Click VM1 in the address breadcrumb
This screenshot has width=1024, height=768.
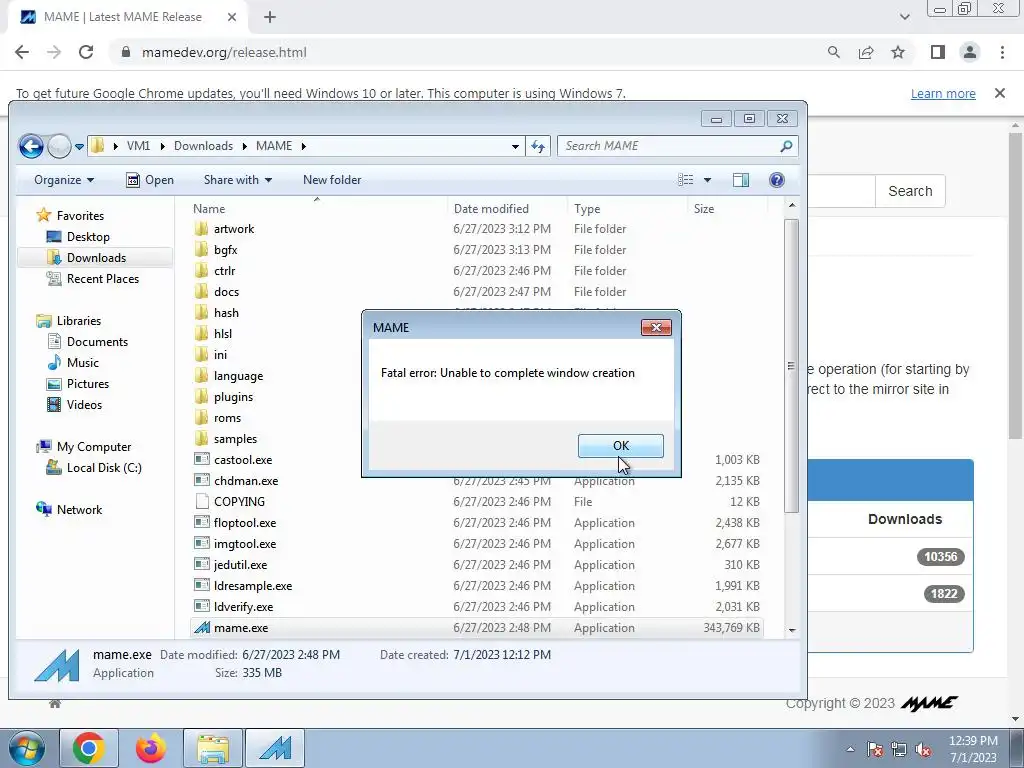pyautogui.click(x=138, y=146)
